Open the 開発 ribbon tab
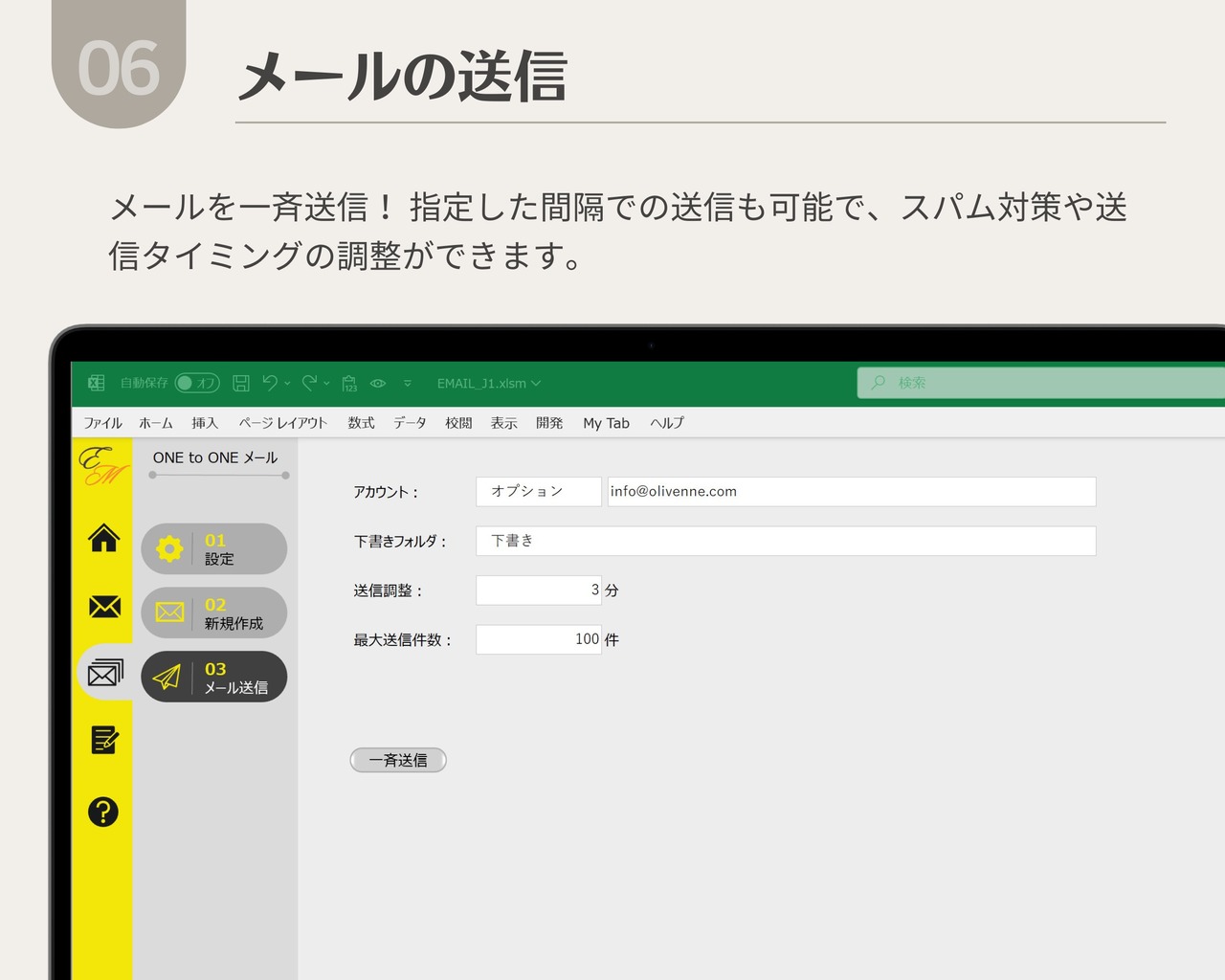 [x=549, y=423]
